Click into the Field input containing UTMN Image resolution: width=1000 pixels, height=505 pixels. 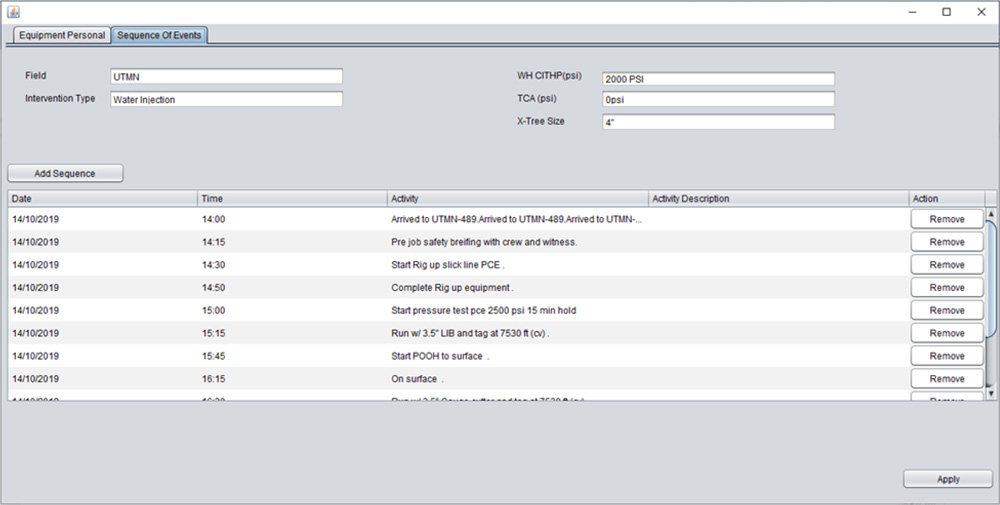226,77
